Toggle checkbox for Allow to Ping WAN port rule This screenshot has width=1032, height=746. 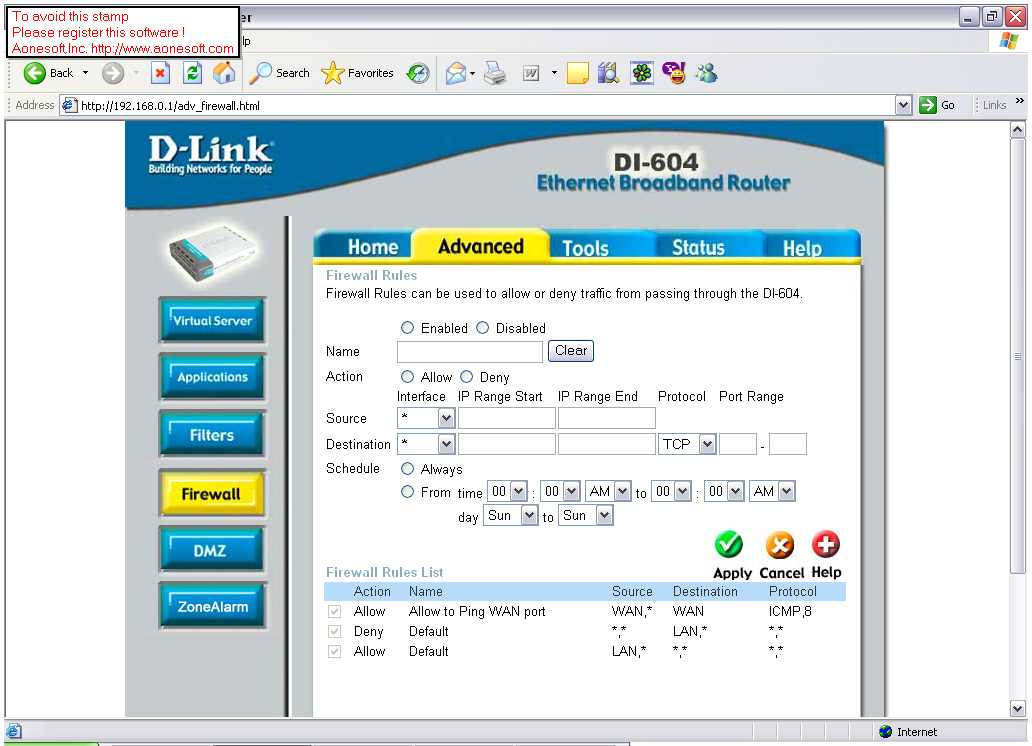tap(334, 612)
